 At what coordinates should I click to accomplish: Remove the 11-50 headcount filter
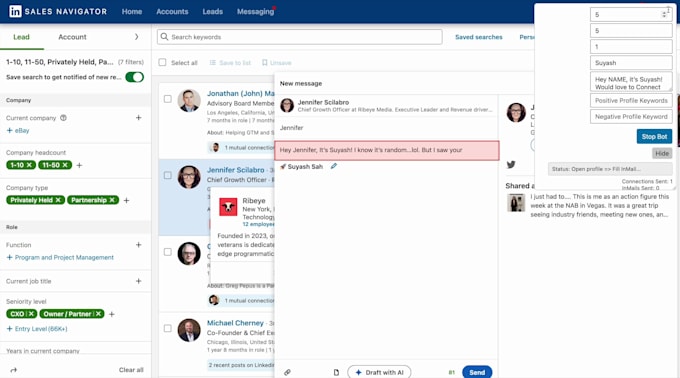[65, 165]
